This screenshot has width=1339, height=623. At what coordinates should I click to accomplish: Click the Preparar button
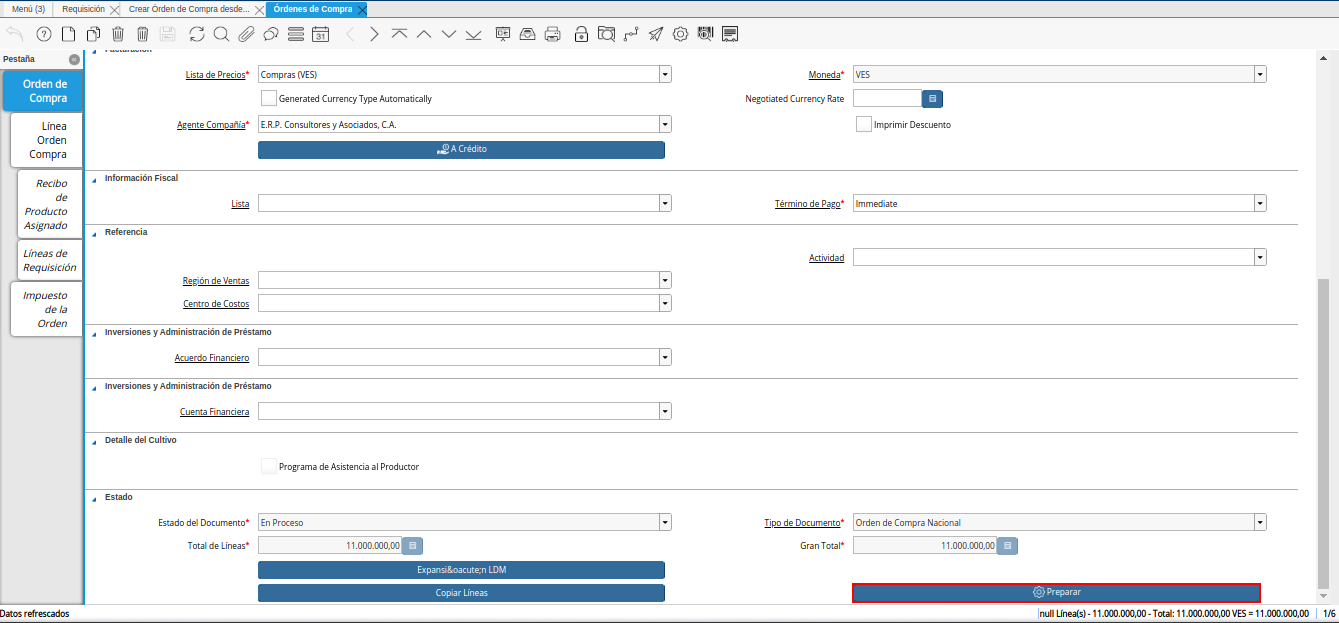[1056, 592]
